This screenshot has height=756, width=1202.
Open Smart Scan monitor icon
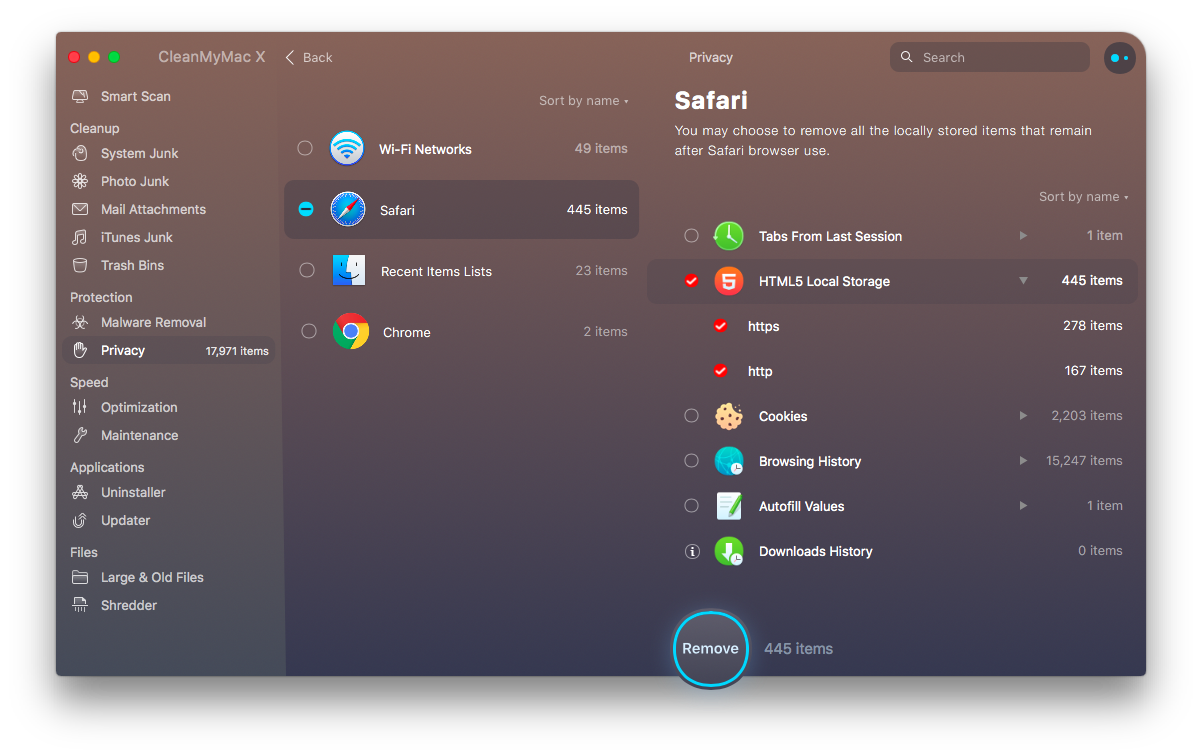pos(80,97)
